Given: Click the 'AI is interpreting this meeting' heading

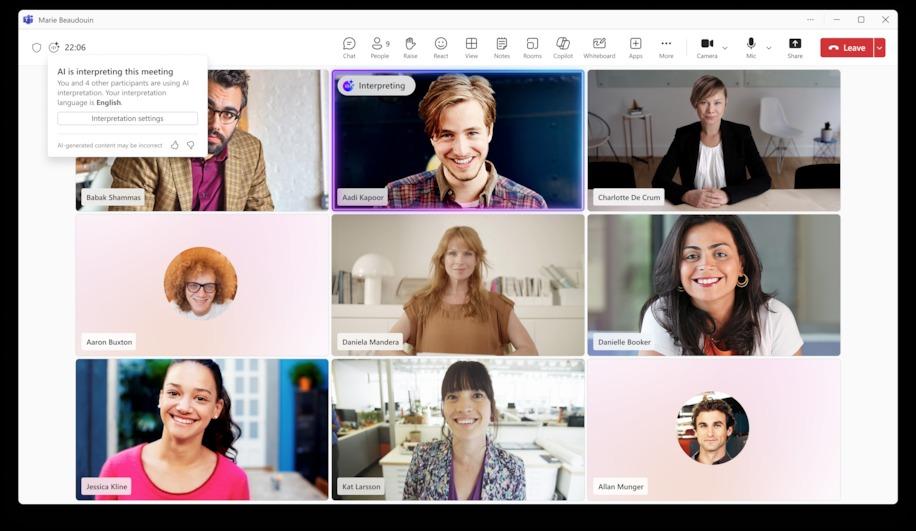Looking at the screenshot, I should tap(115, 71).
